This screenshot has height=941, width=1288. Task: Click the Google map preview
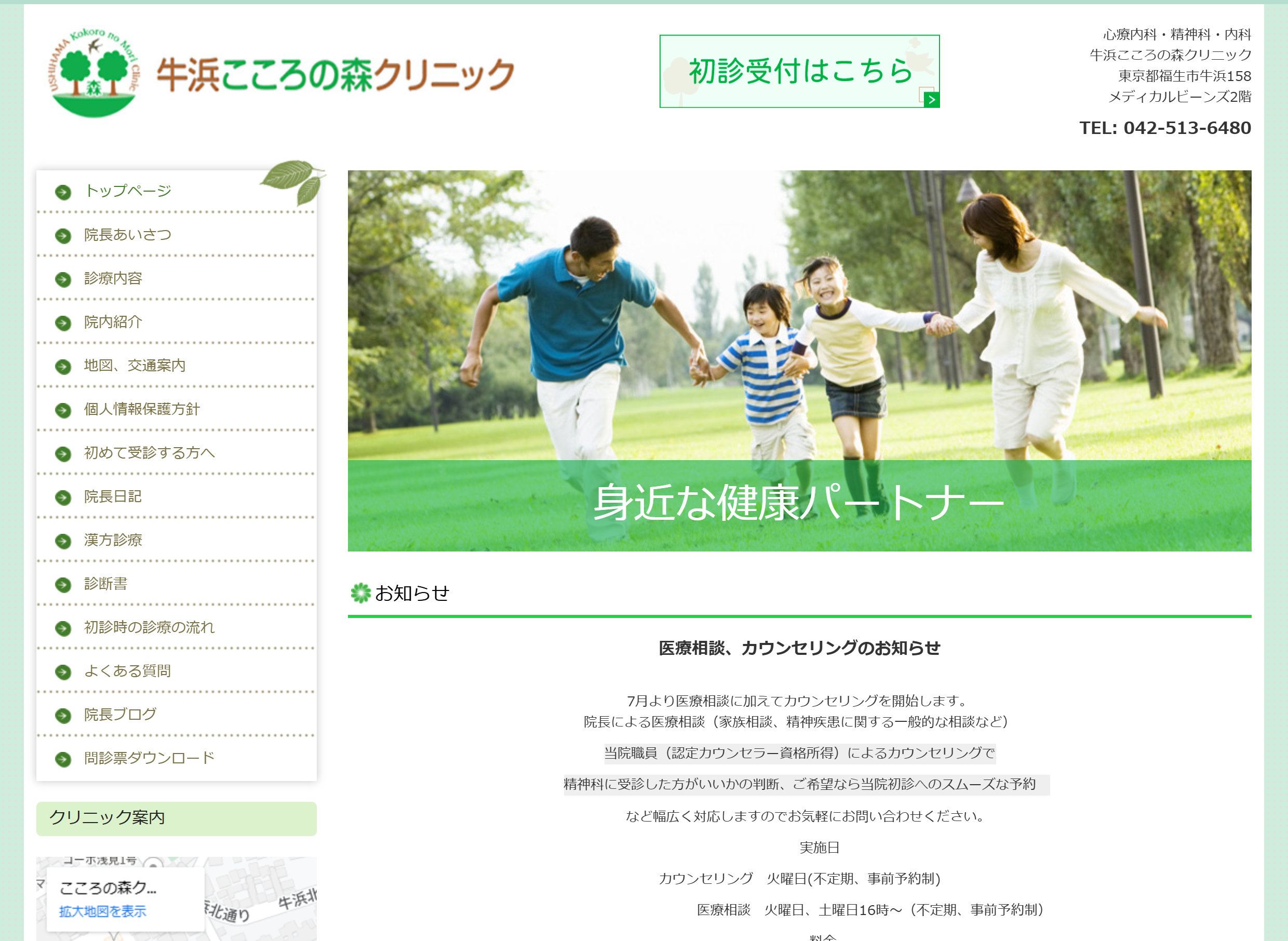(x=177, y=899)
